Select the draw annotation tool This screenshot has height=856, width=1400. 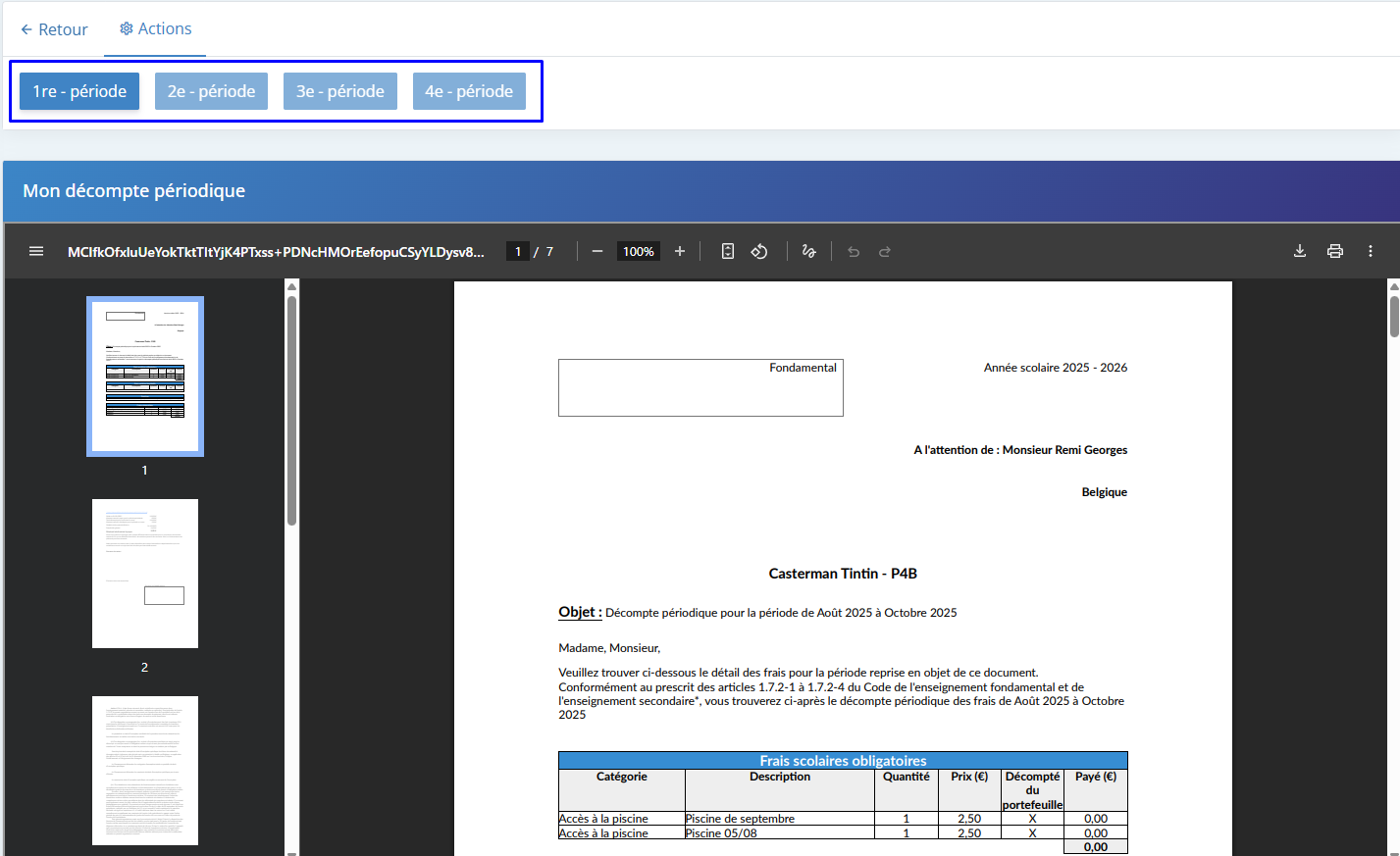pos(808,251)
